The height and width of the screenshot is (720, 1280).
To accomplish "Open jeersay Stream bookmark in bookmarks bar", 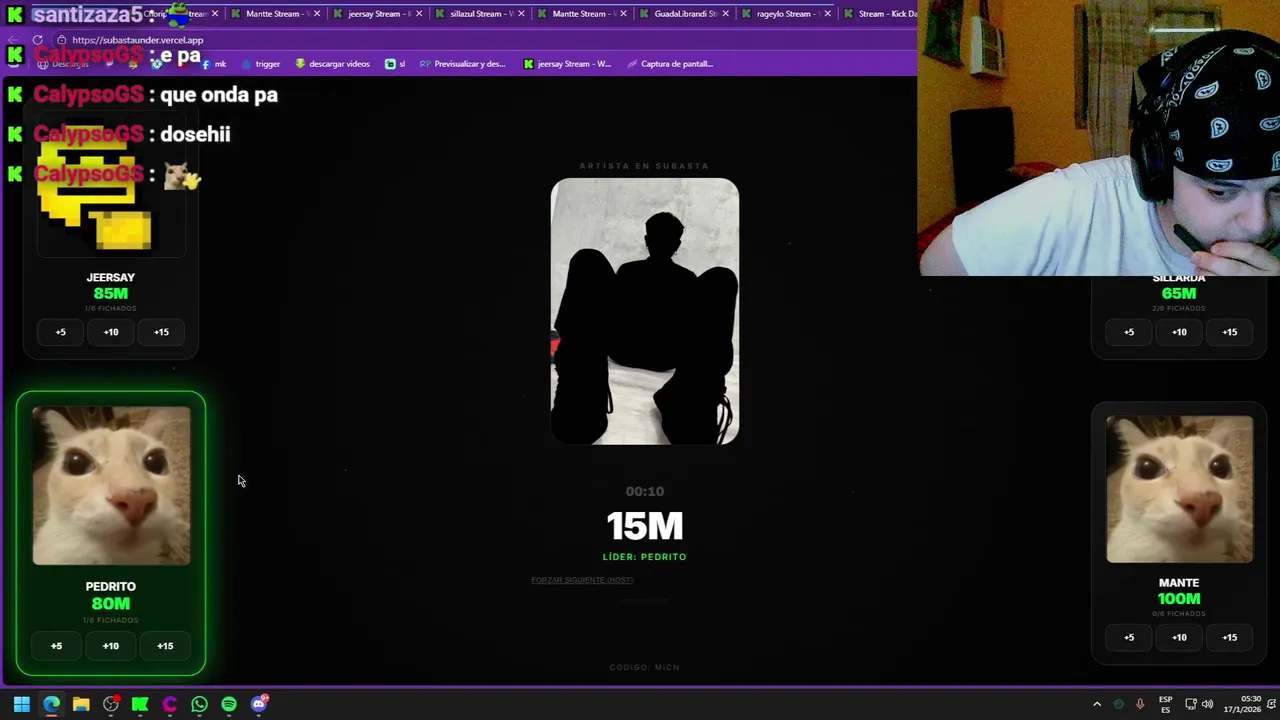I will (567, 64).
